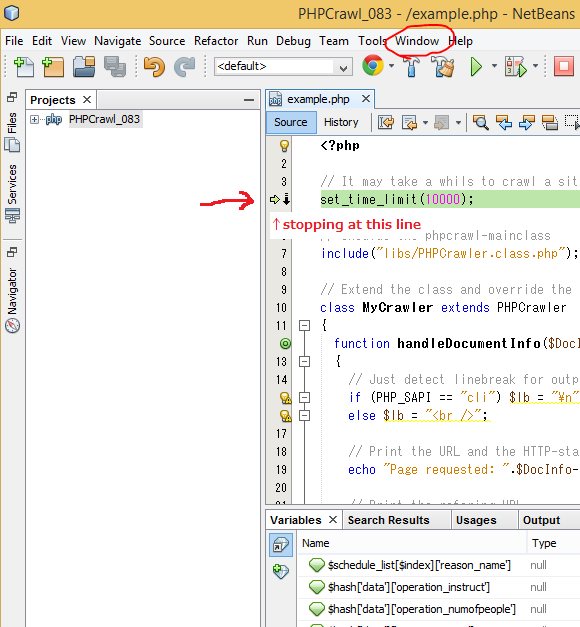This screenshot has width=580, height=627.
Task: Collapse the class fold on line 11
Action: click(304, 325)
